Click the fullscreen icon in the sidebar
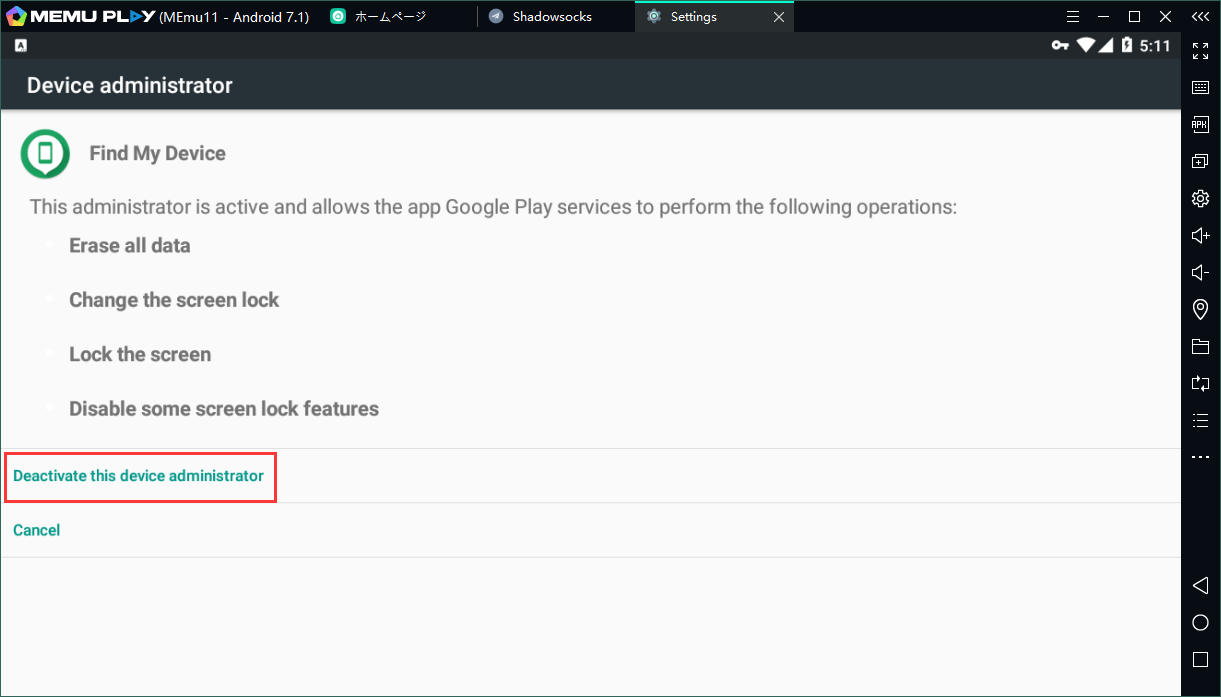 point(1200,51)
